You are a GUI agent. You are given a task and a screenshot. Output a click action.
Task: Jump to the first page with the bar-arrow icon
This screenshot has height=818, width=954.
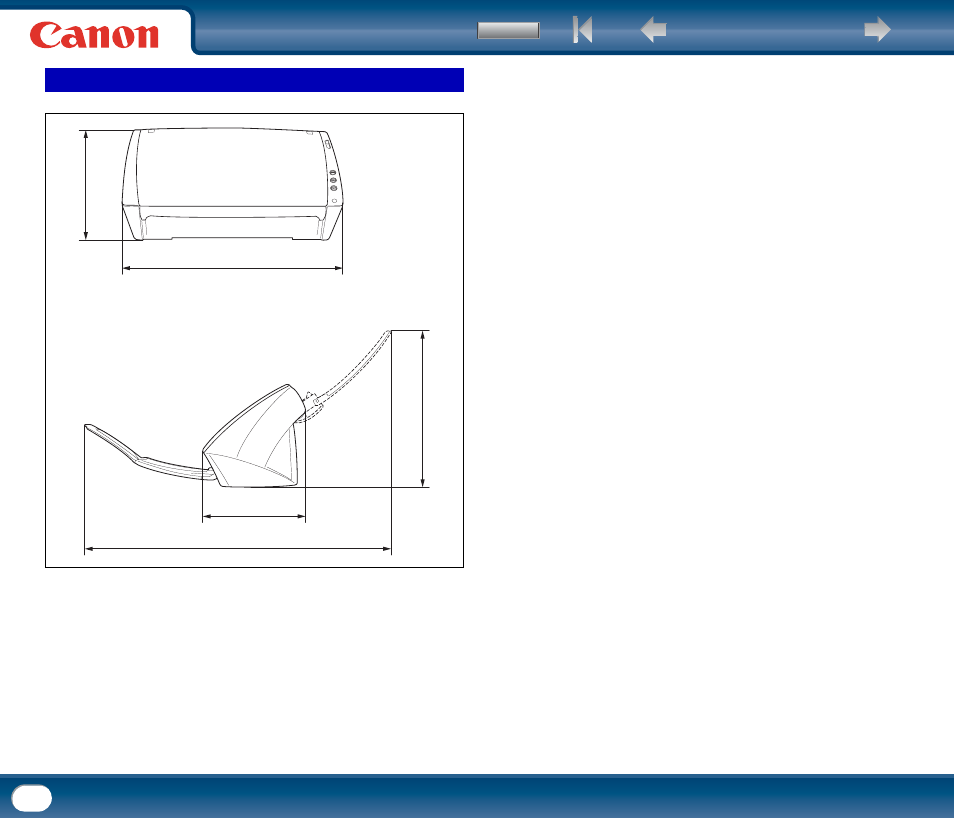point(582,29)
